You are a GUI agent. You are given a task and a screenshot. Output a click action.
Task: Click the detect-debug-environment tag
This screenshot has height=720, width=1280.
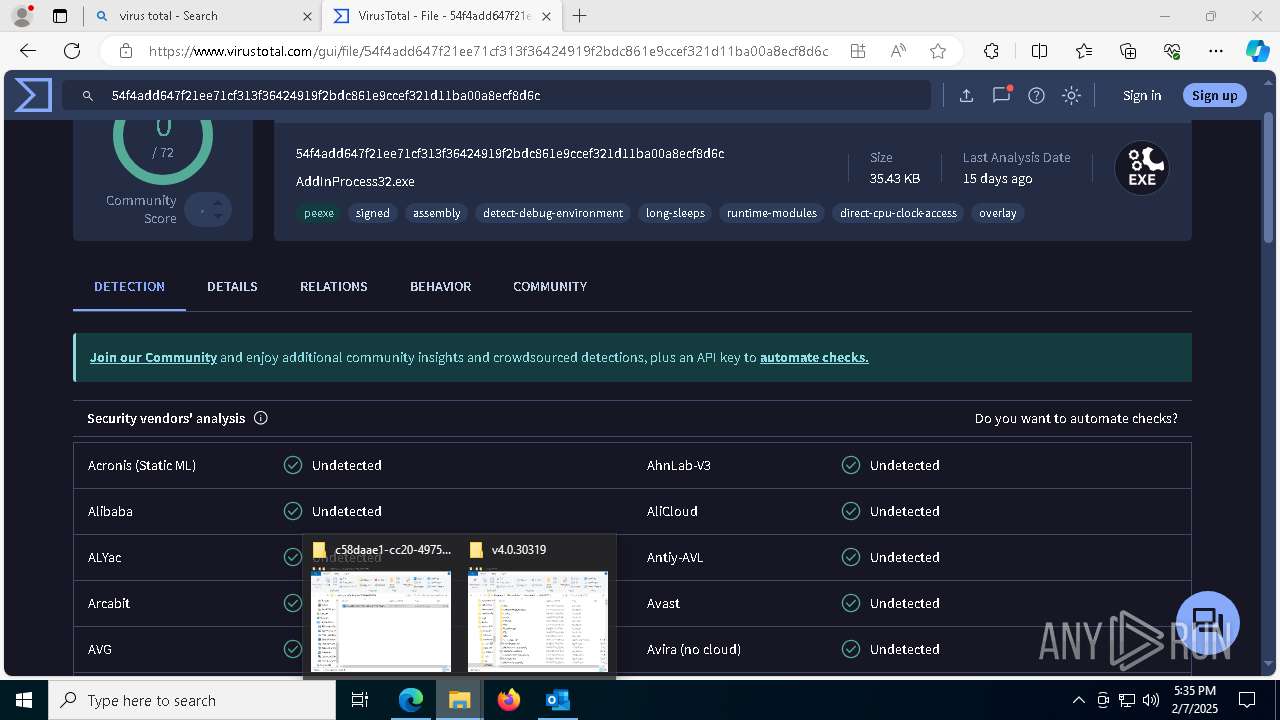tap(553, 213)
